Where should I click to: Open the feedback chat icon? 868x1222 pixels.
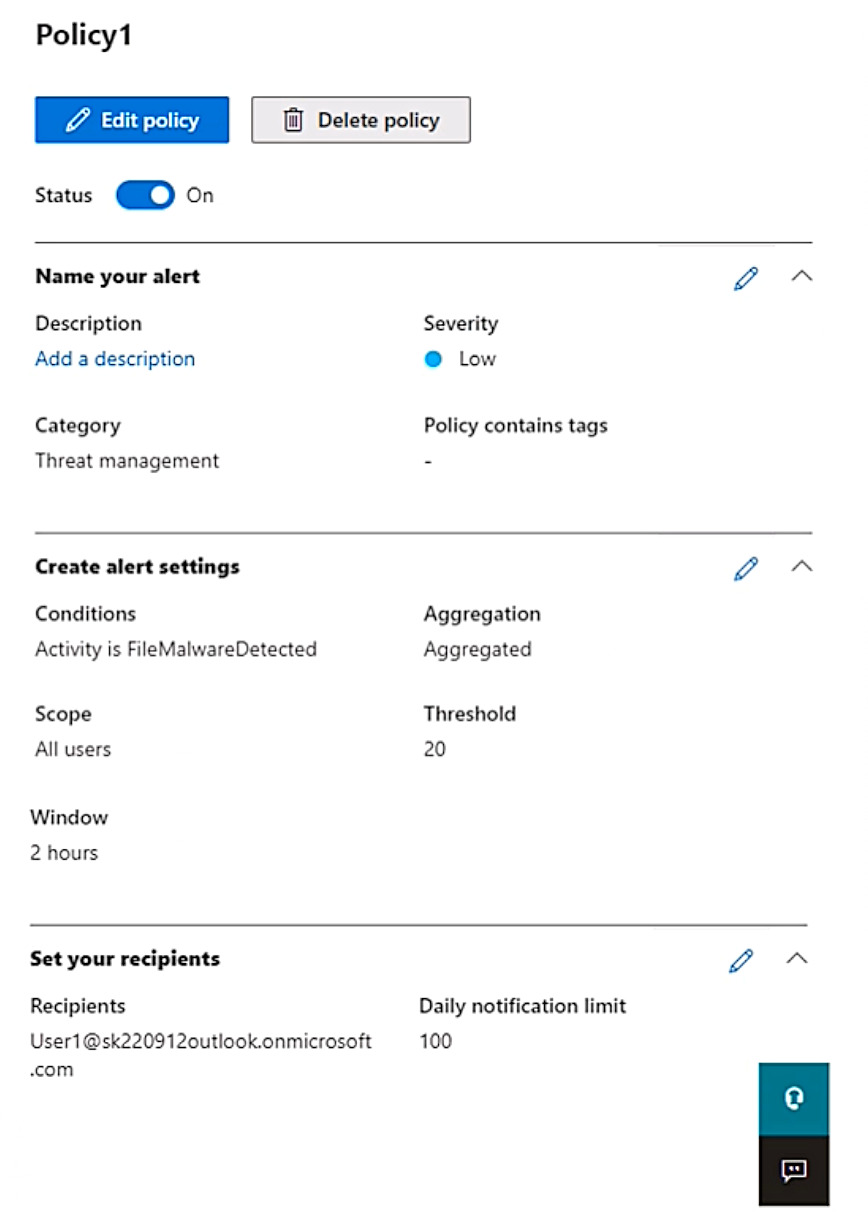[x=794, y=1170]
